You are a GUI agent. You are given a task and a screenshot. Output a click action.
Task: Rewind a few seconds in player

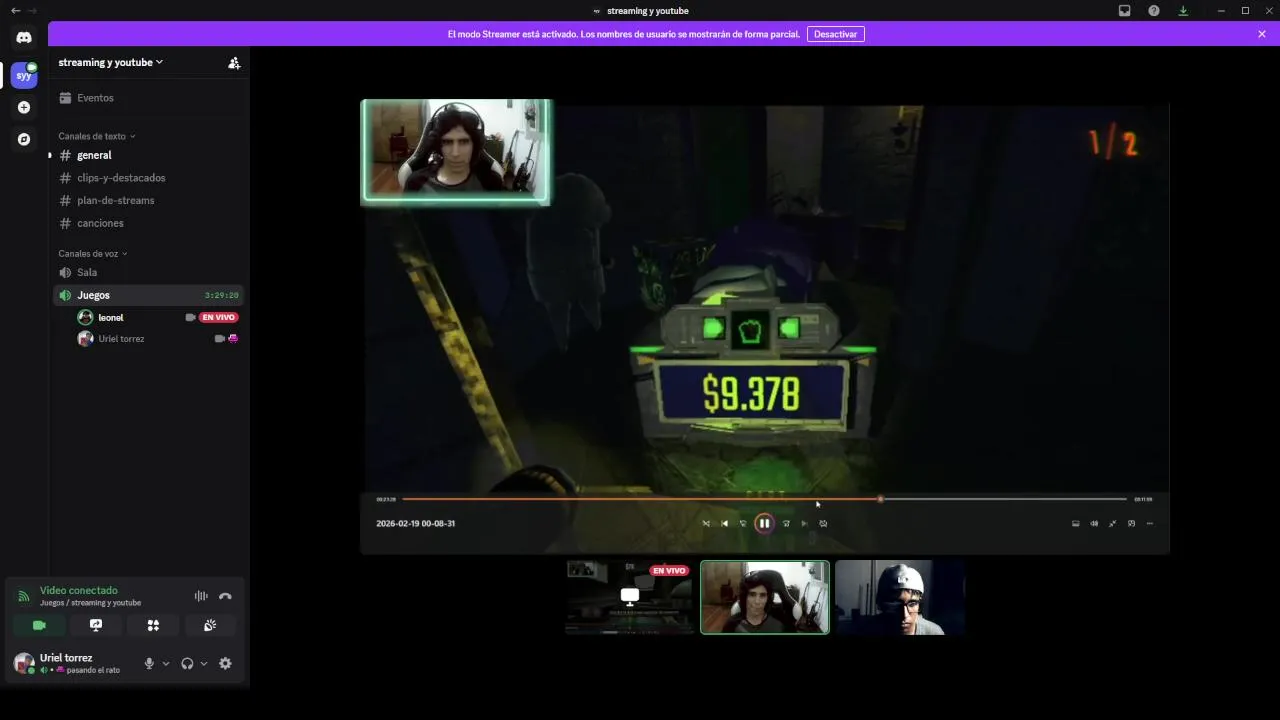pos(743,523)
